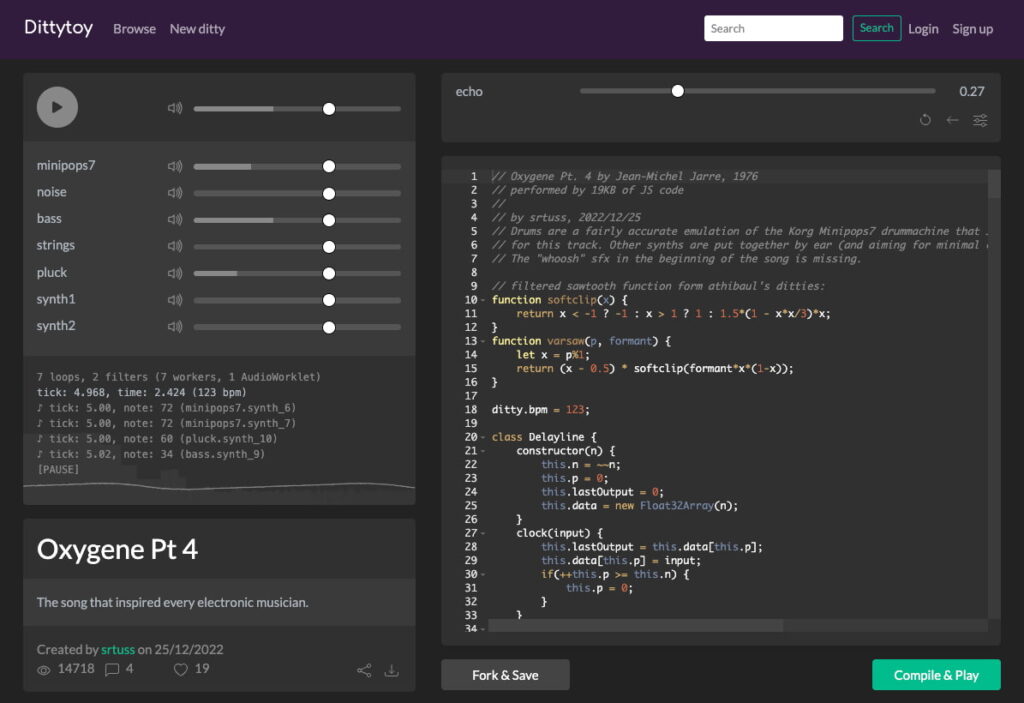
Task: Click the code editor horizontal scrollbar
Action: tap(635, 626)
